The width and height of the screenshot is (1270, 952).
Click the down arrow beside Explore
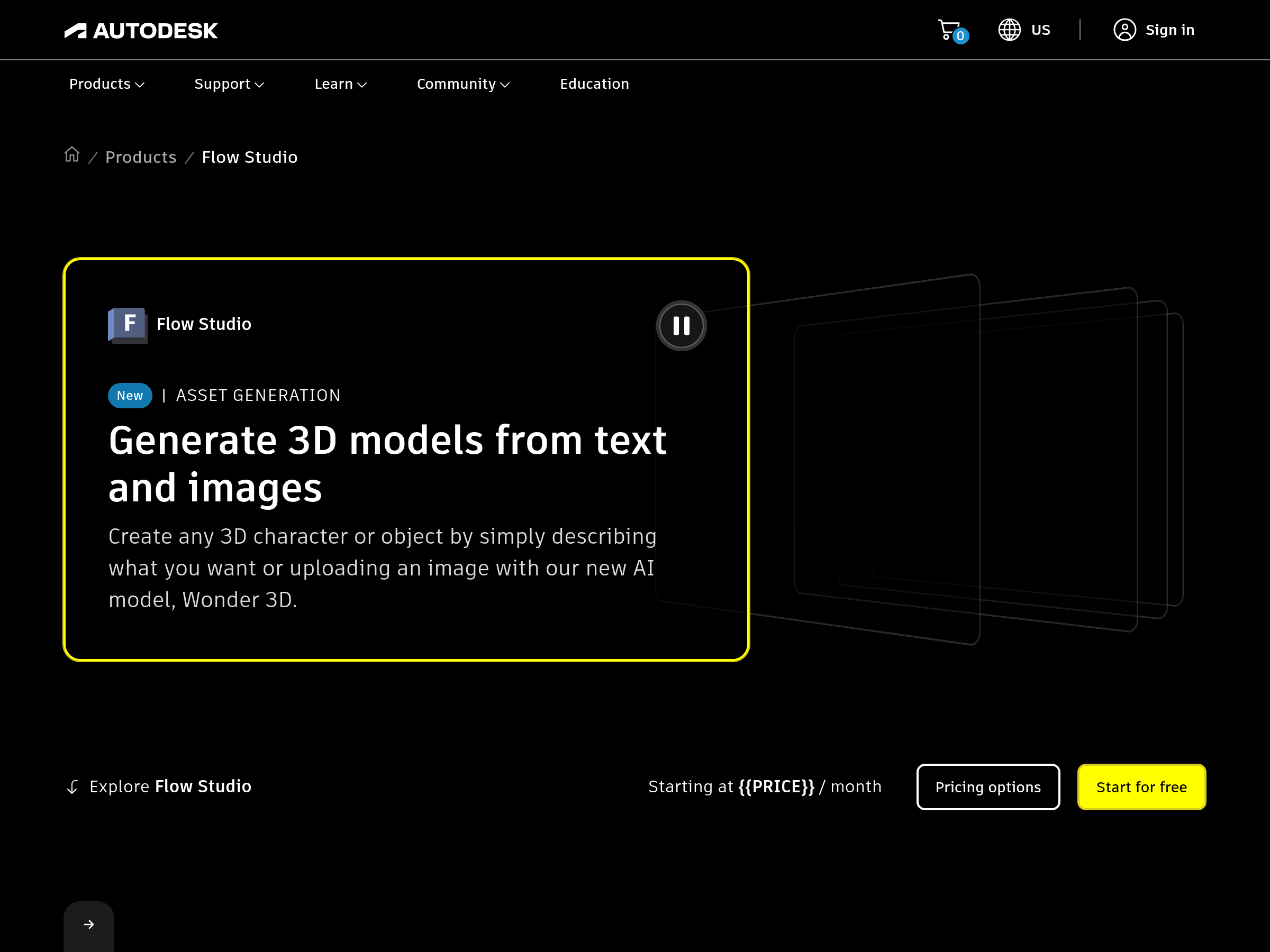click(72, 787)
